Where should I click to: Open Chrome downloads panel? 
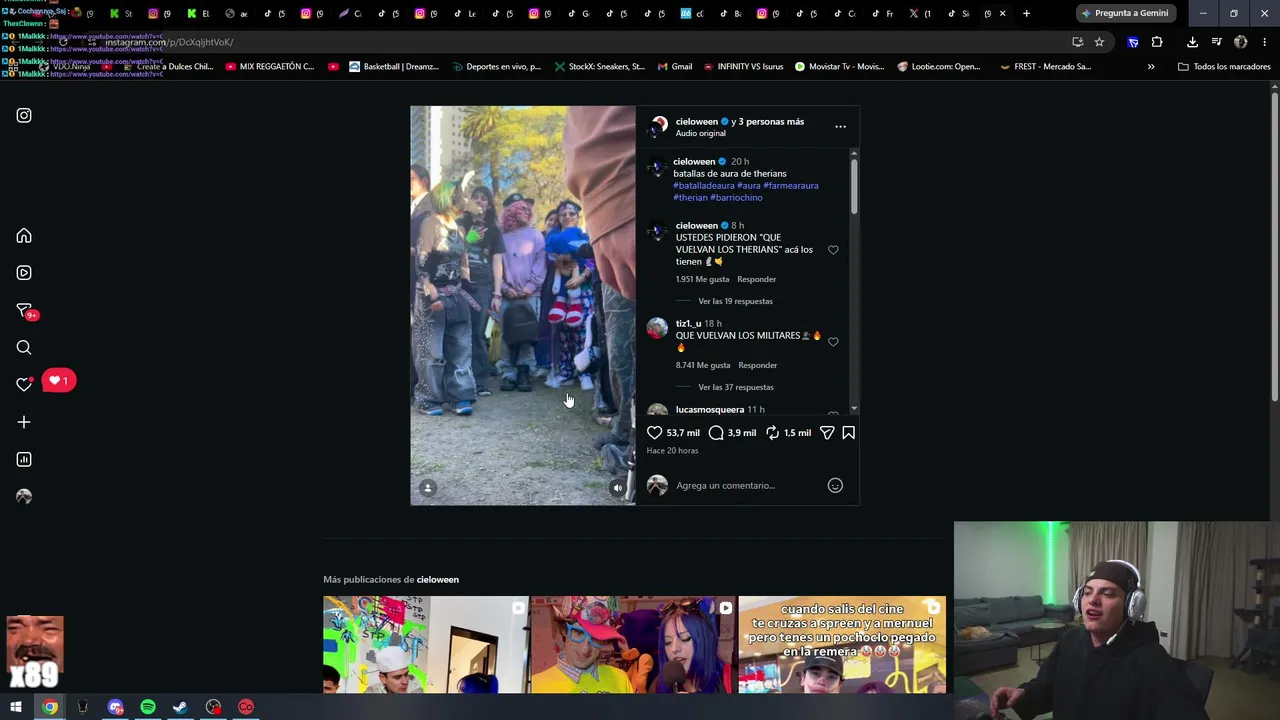tap(1192, 42)
